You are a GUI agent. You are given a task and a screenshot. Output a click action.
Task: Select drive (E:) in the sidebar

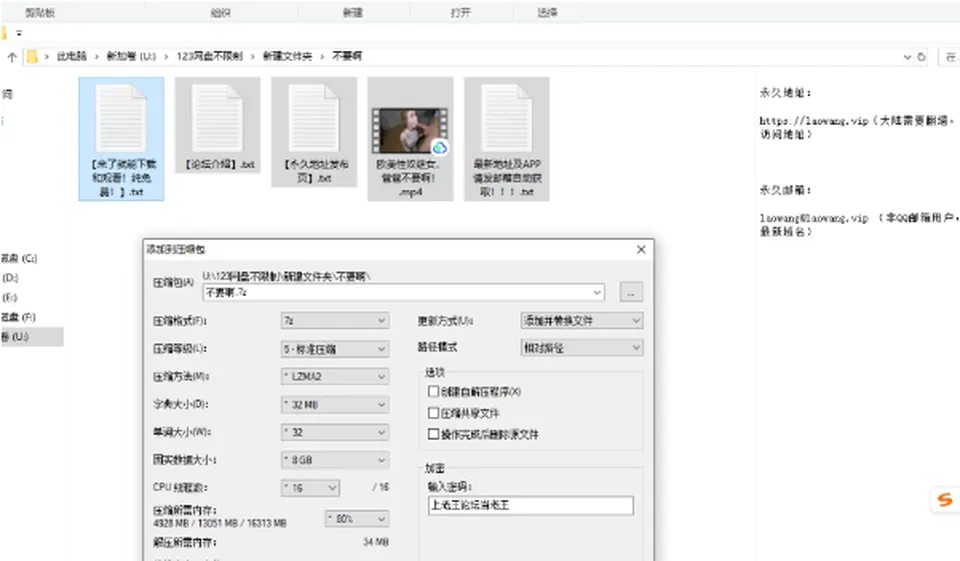point(10,298)
